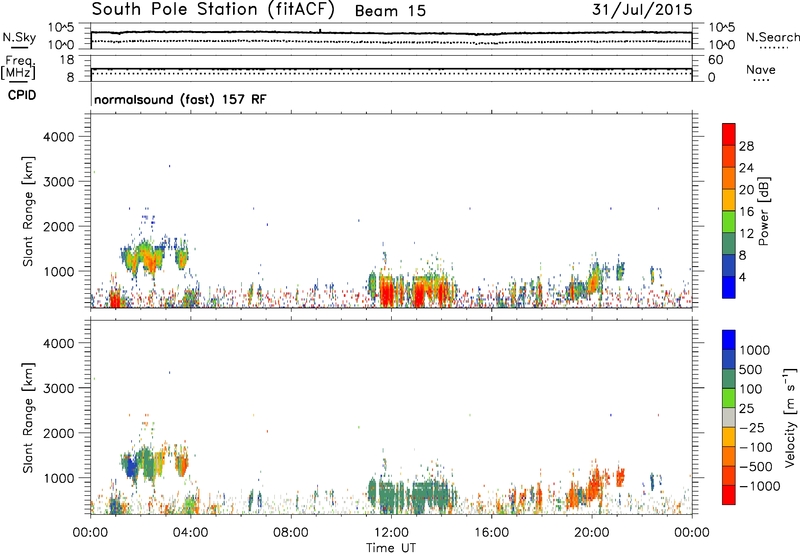Click the strong red echo near 13:00 in power plot

click(x=419, y=293)
